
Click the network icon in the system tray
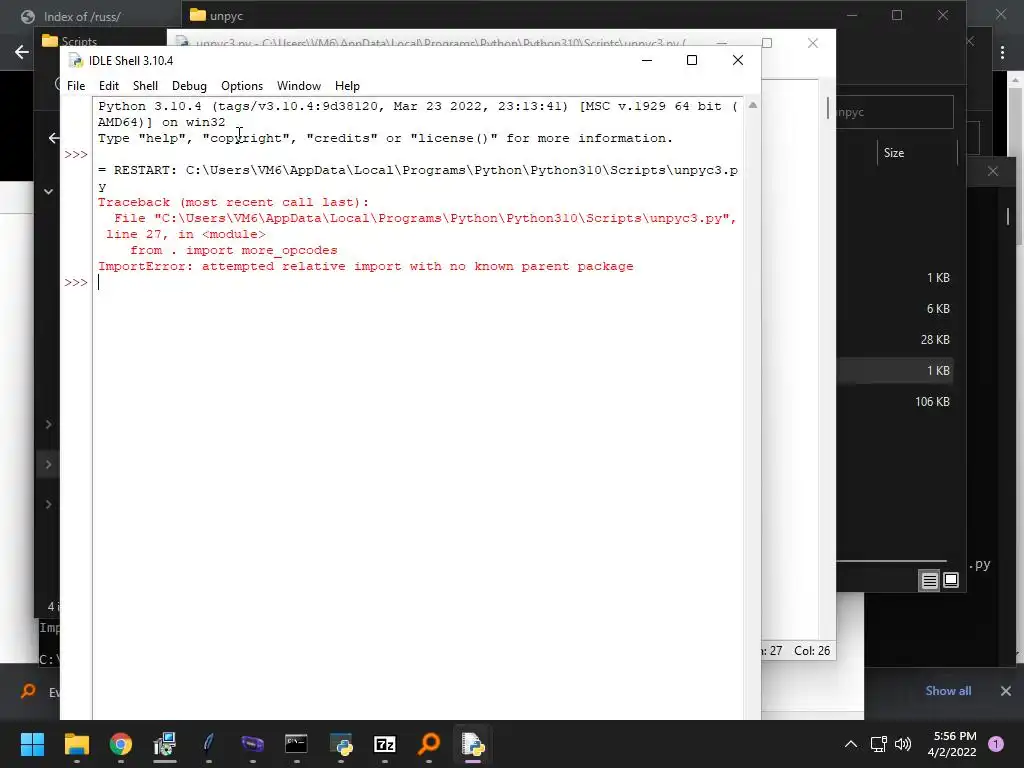pyautogui.click(x=878, y=744)
